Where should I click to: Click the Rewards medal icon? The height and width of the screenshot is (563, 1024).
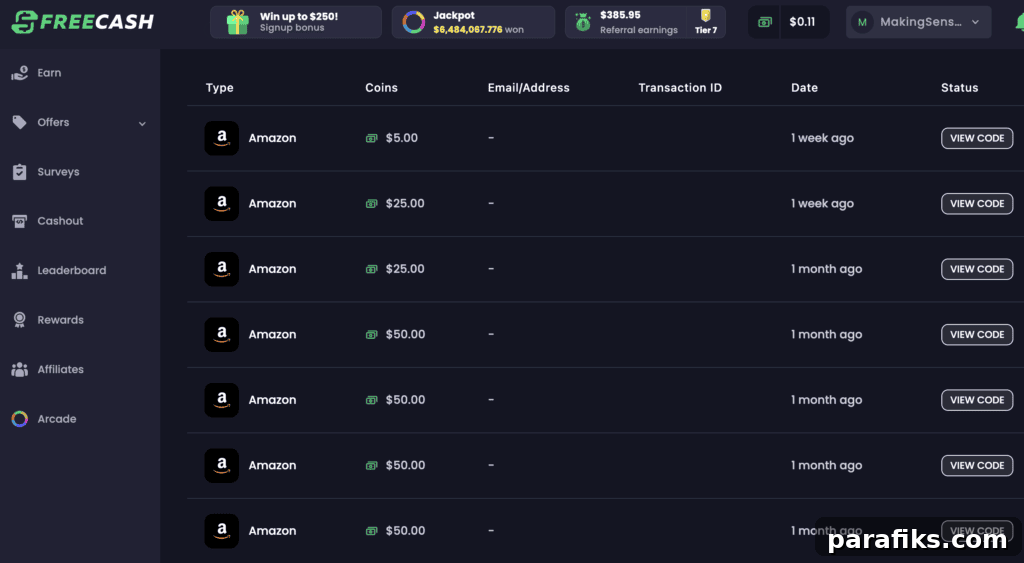[20, 320]
